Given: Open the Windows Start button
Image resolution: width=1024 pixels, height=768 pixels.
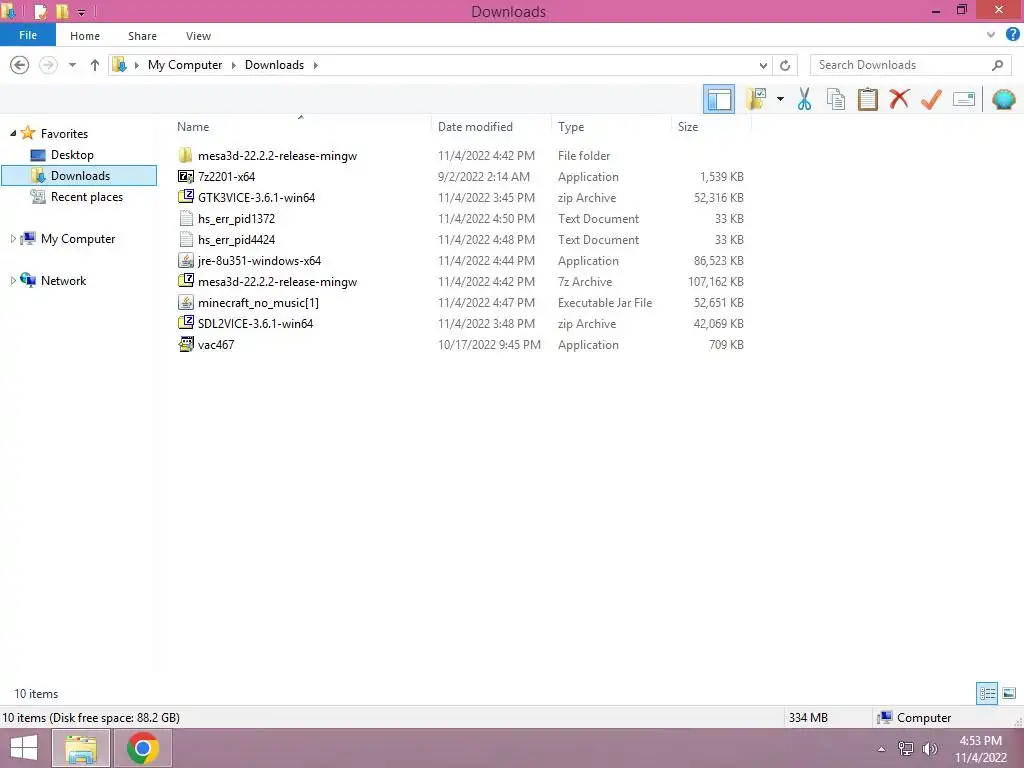Looking at the screenshot, I should (x=24, y=748).
